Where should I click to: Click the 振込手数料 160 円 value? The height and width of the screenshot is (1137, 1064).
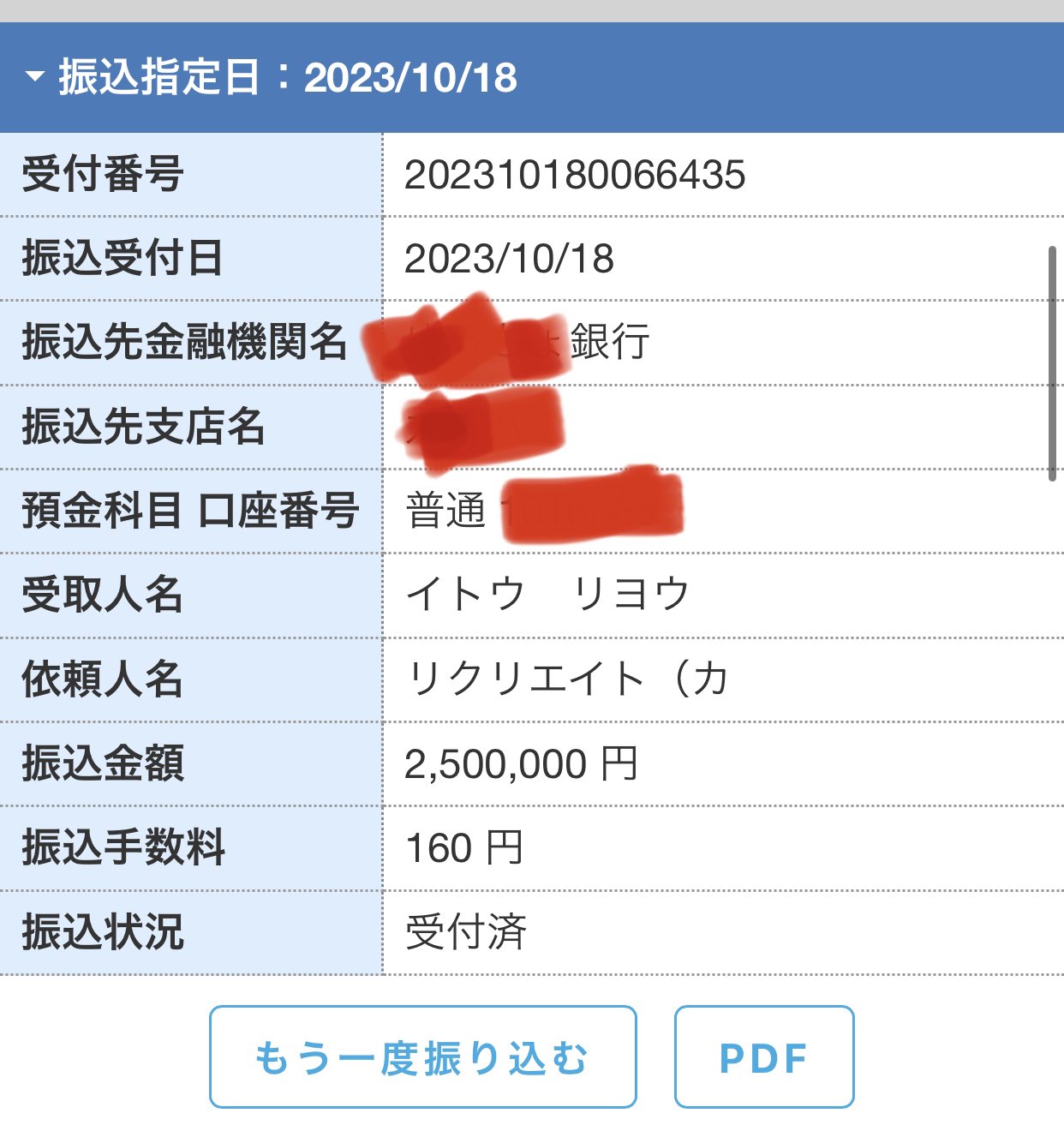[x=463, y=847]
